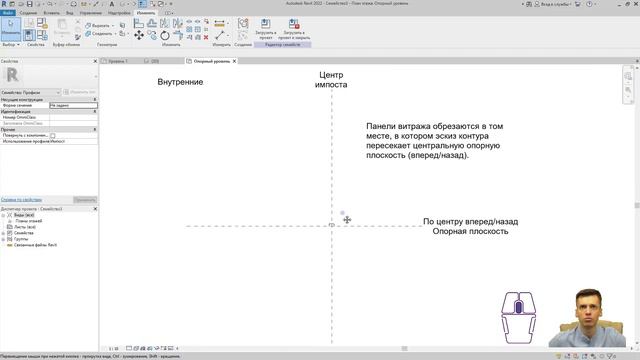Expand the 'Семейства' tree node
Viewport: 640px width, 360px height.
pos(3,233)
